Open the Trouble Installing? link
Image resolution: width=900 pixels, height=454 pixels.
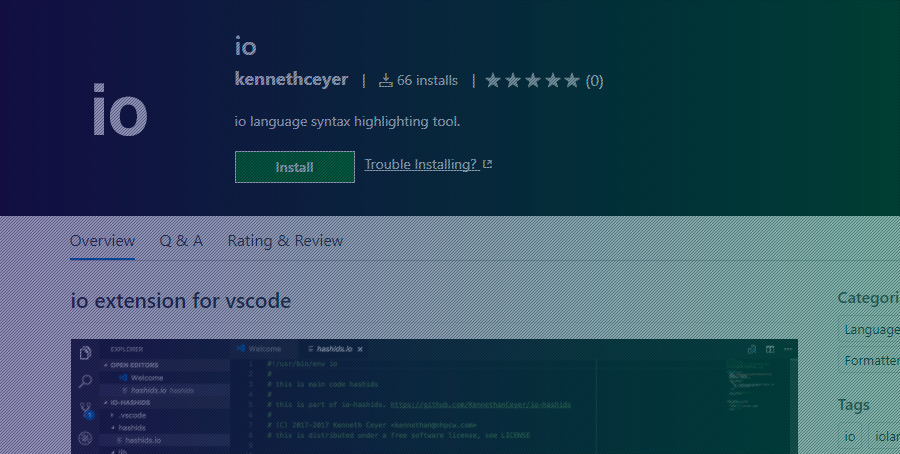[x=422, y=165]
